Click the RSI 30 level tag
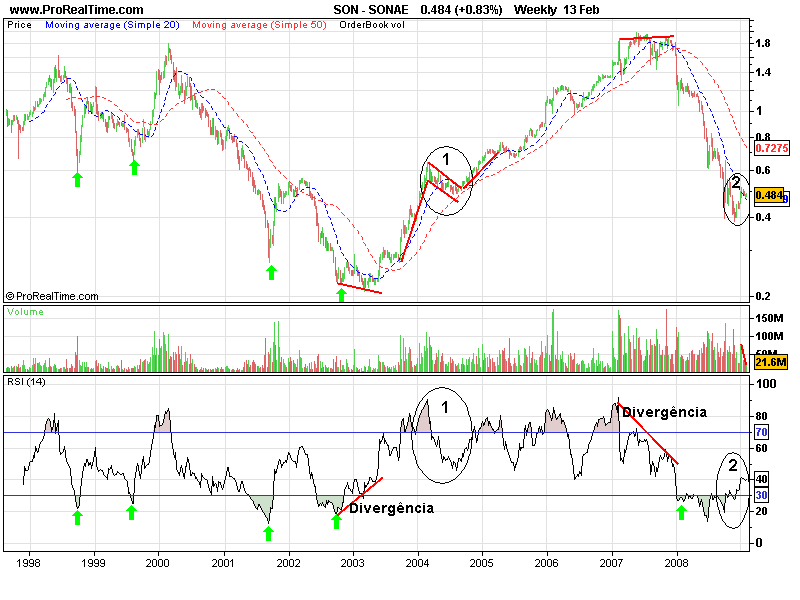The image size is (800, 600). (x=761, y=495)
